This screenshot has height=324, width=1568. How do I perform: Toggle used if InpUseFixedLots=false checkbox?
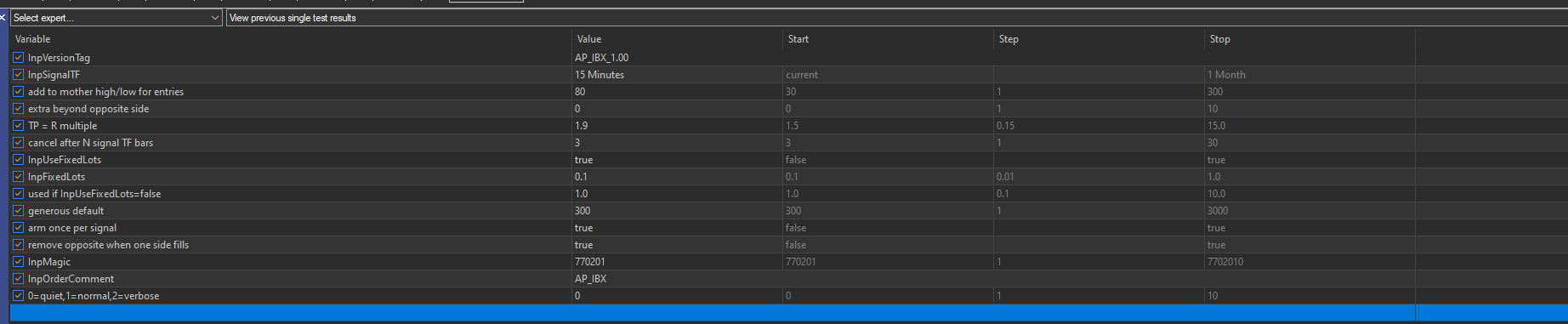(x=19, y=194)
